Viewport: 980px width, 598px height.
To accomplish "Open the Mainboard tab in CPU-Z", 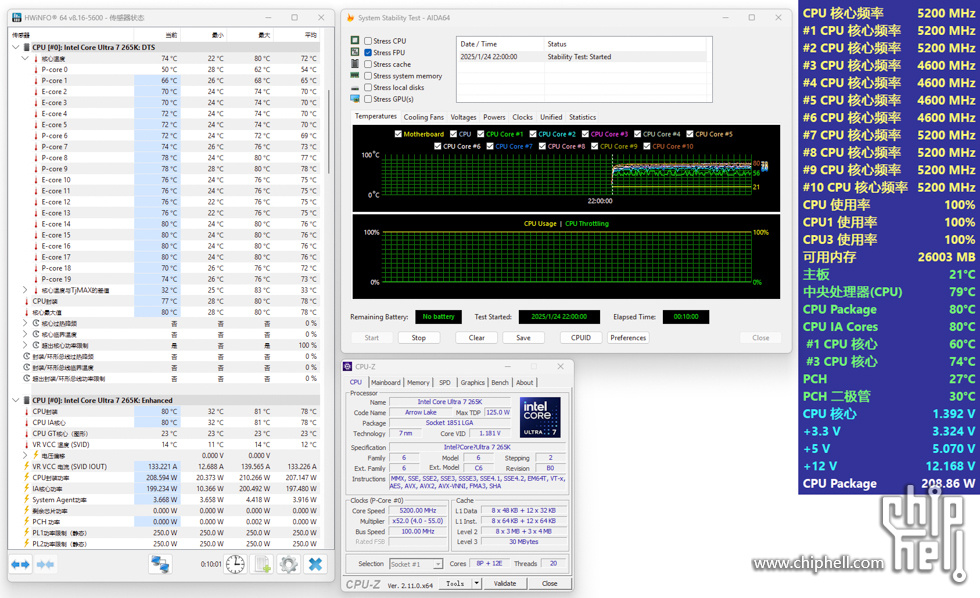I will (x=386, y=382).
